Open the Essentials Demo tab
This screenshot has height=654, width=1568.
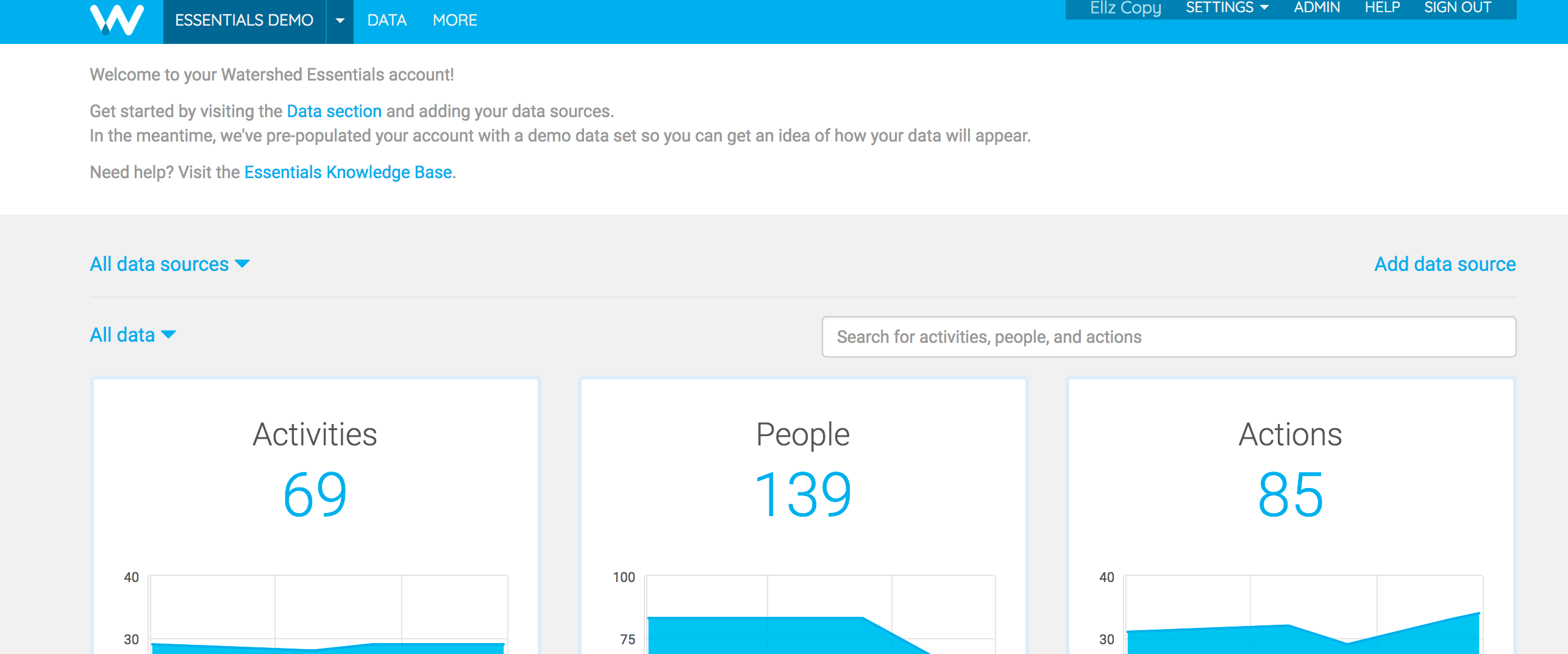pyautogui.click(x=244, y=21)
